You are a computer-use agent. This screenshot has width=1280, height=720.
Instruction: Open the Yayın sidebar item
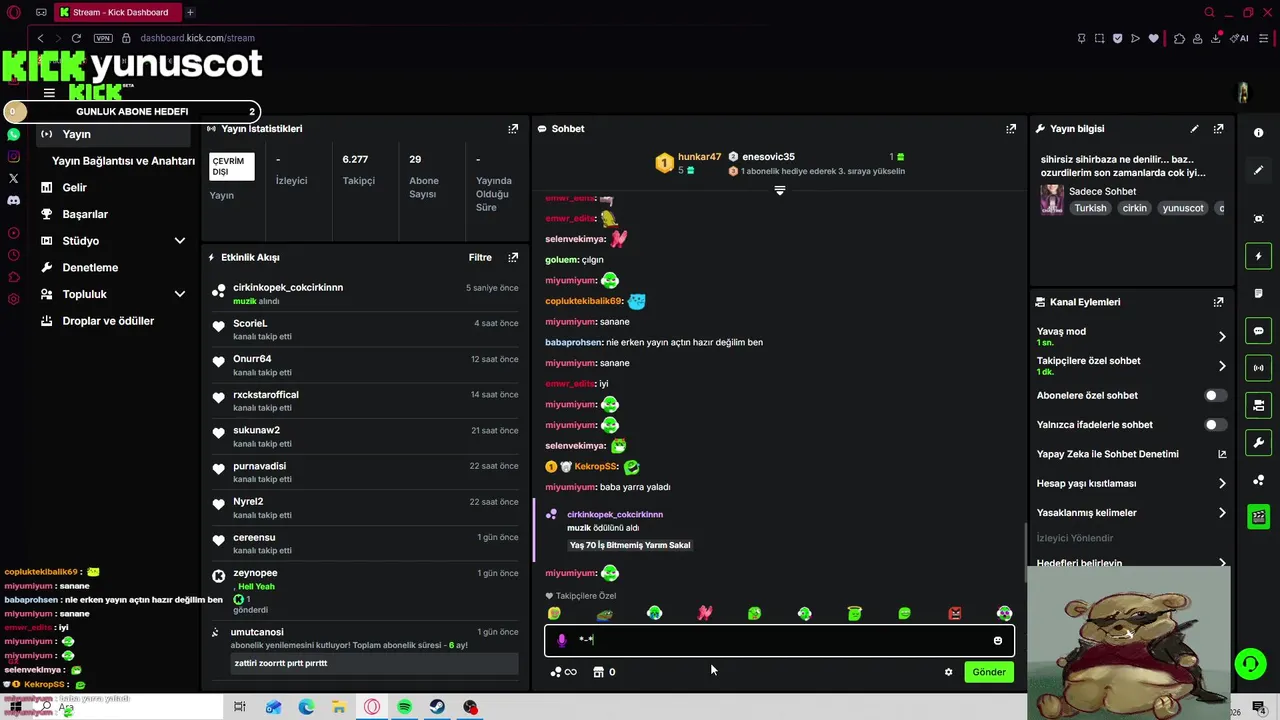tap(113, 134)
